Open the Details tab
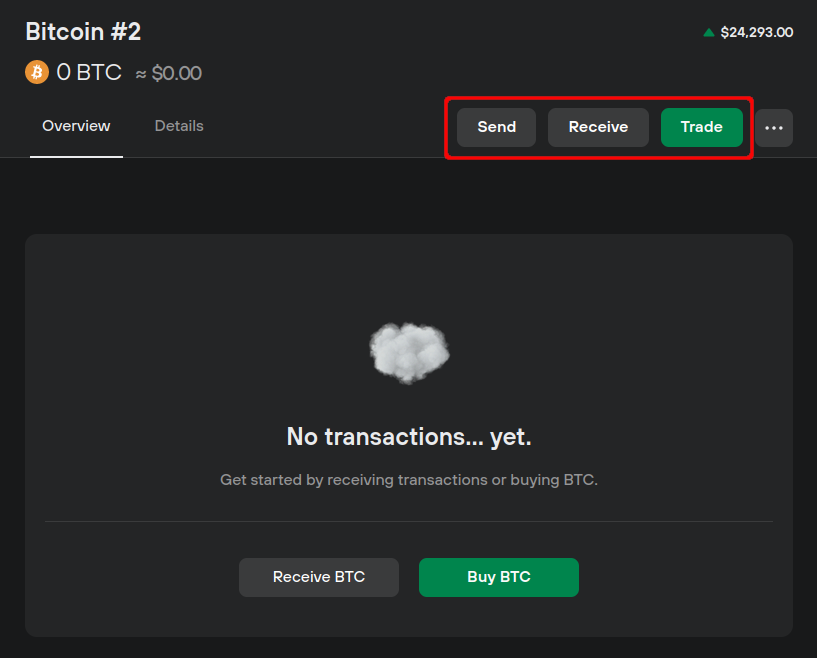Screen dimensions: 817x658 click(x=179, y=126)
